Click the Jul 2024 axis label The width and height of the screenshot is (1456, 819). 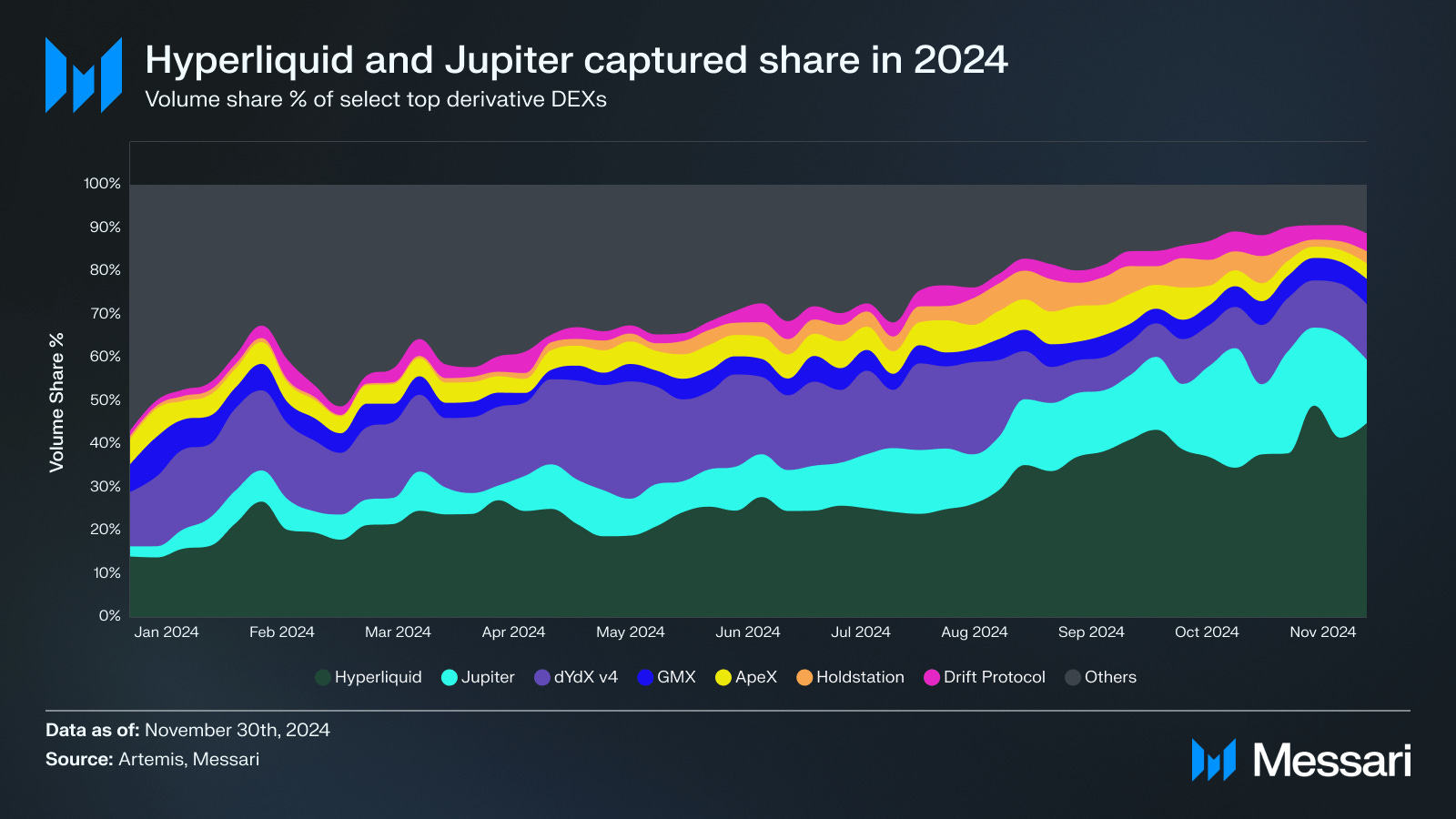[861, 632]
